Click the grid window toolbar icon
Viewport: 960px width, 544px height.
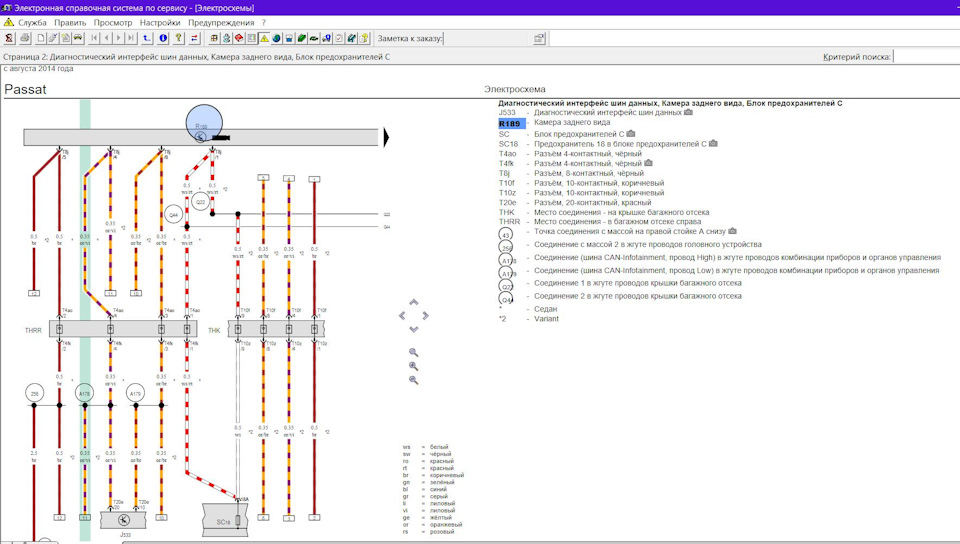pos(214,38)
